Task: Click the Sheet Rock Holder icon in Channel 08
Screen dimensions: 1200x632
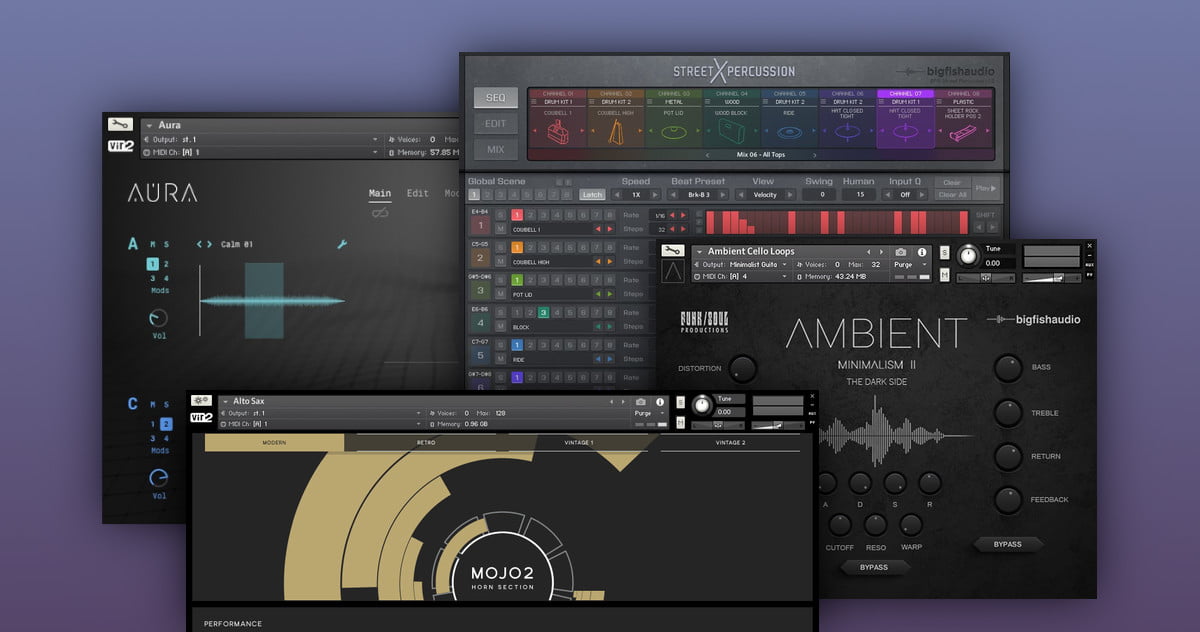Action: tap(964, 135)
